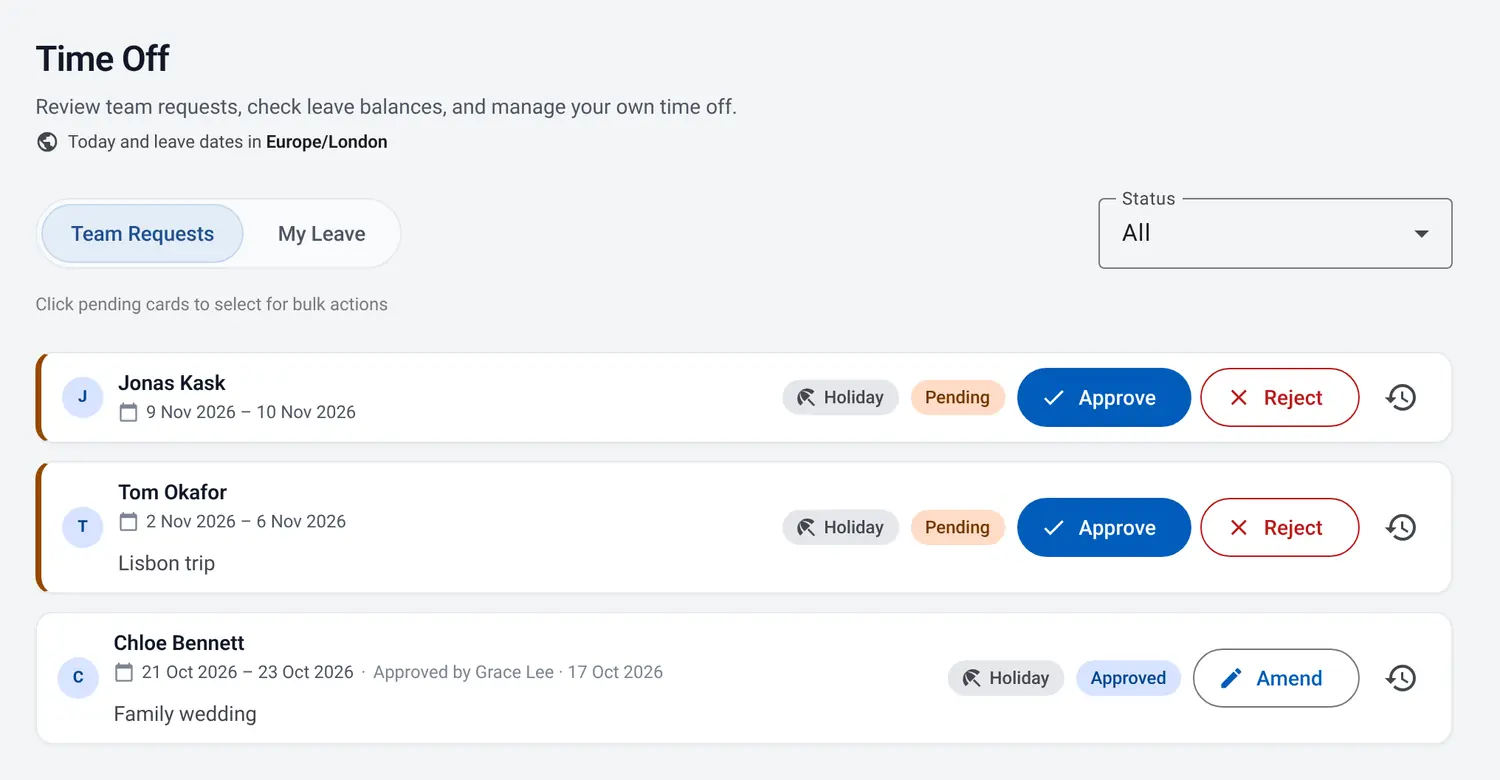The height and width of the screenshot is (780, 1500).
Task: Click the Pending badge on Jonas Kask's card
Action: coord(957,397)
